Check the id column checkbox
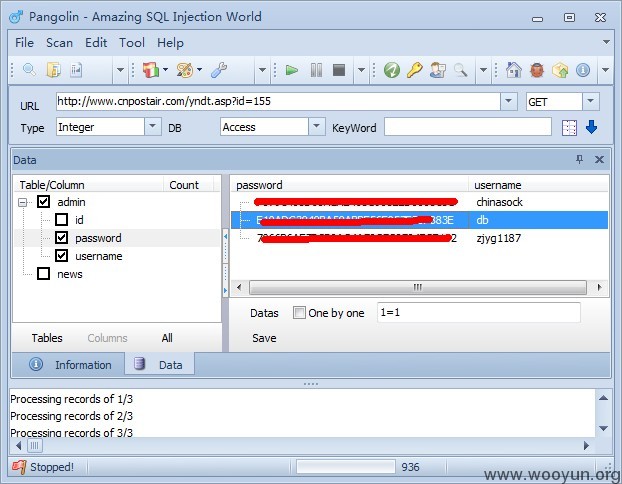The width and height of the screenshot is (622, 484). click(61, 219)
